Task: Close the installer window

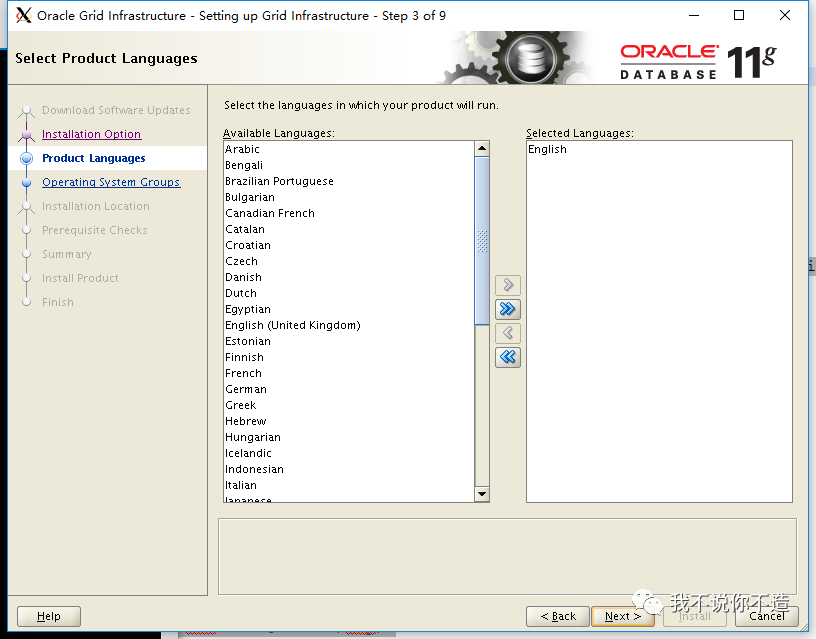Action: pos(785,16)
